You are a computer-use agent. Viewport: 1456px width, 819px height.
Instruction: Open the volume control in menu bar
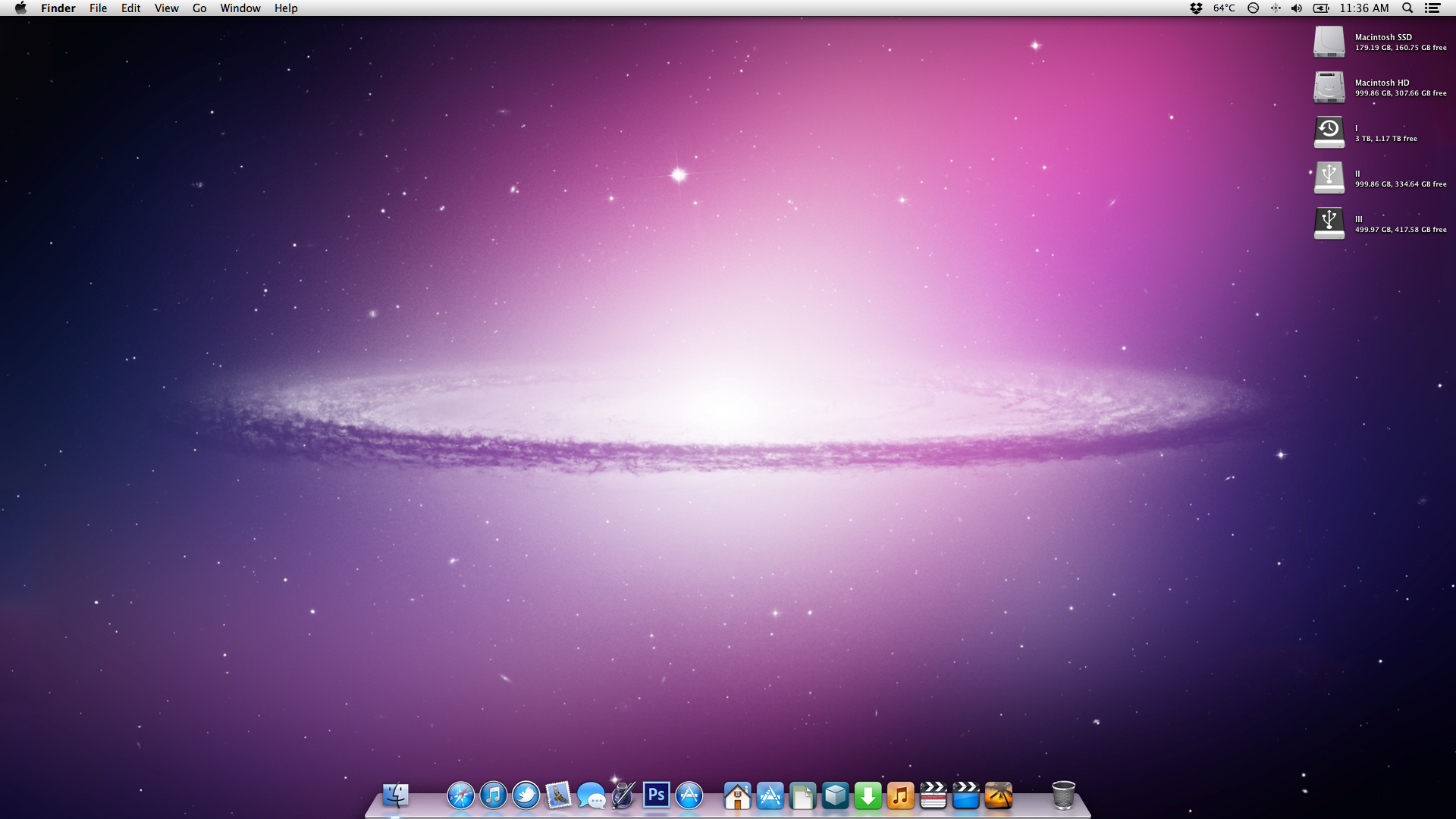1297,8
